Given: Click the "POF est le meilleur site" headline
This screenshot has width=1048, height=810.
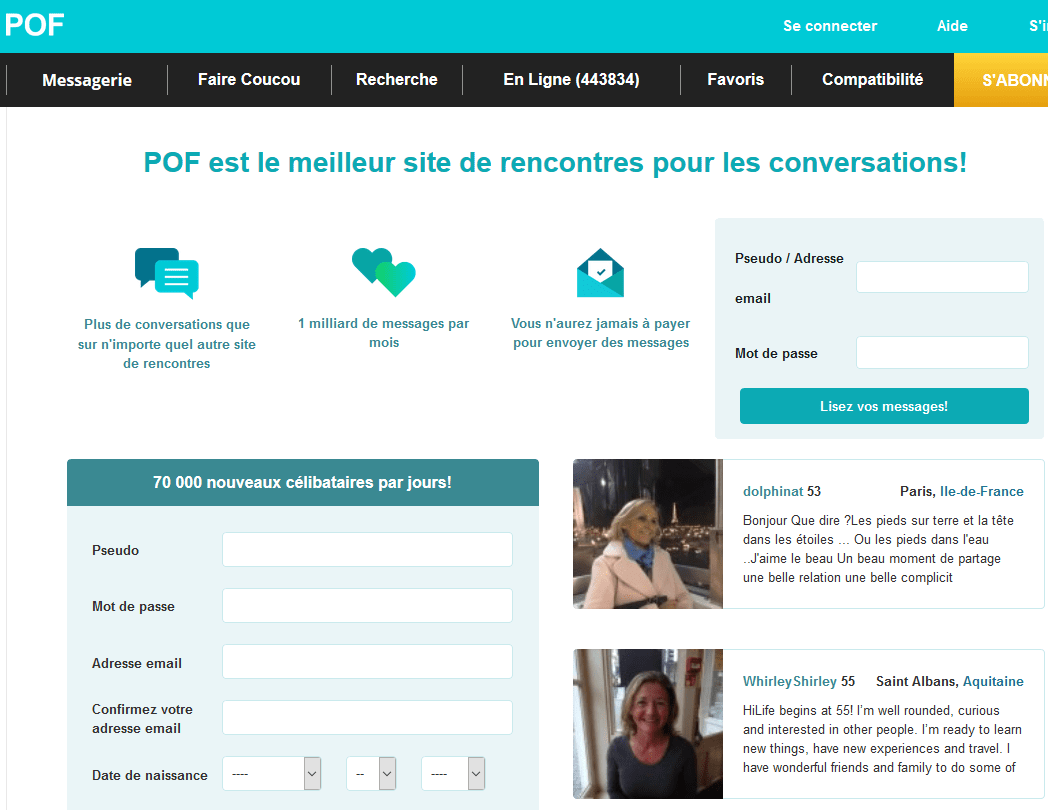Looking at the screenshot, I should (x=555, y=162).
